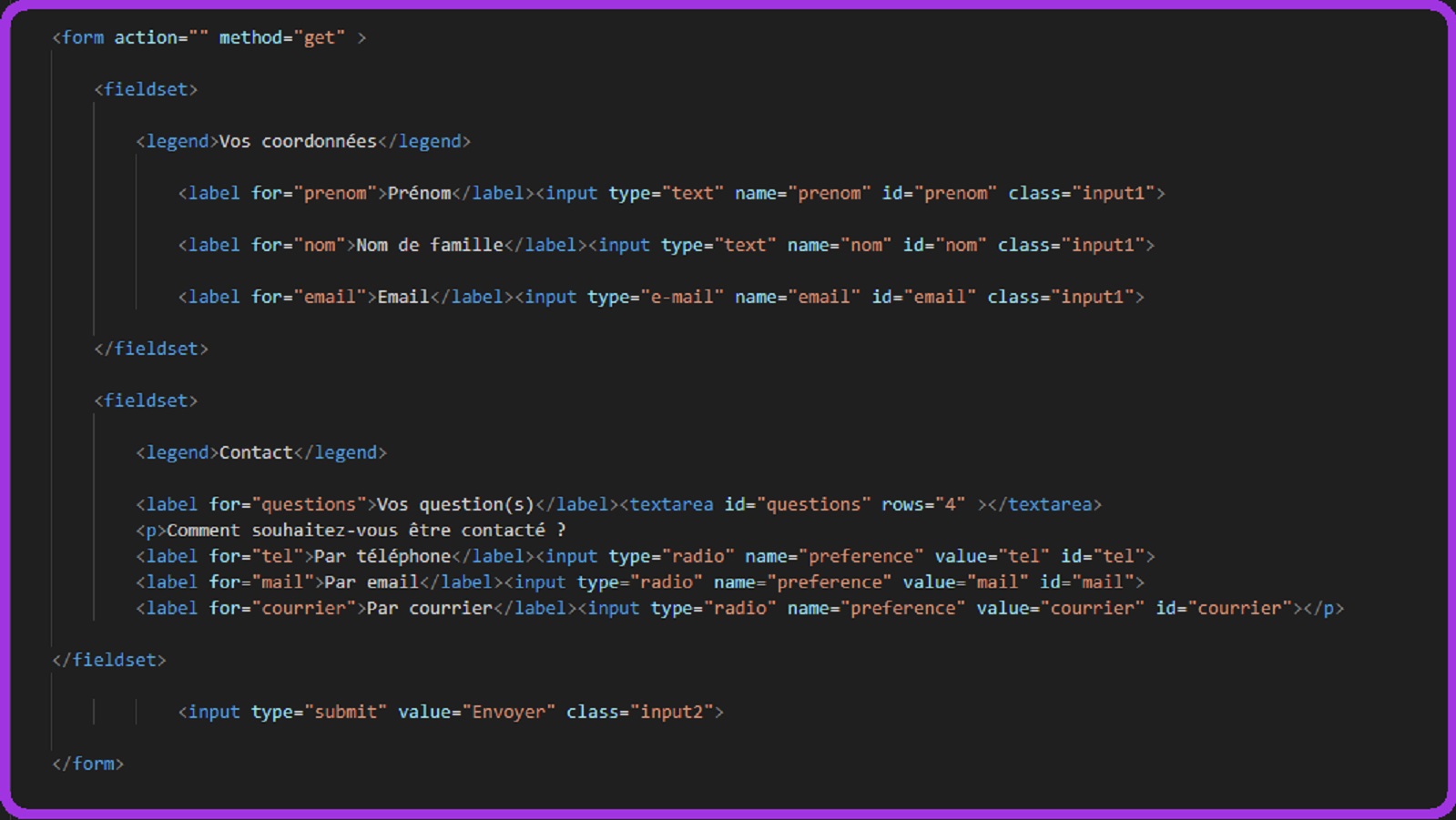This screenshot has height=820, width=1456.
Task: Click the type="submit" attribute
Action: 319,712
